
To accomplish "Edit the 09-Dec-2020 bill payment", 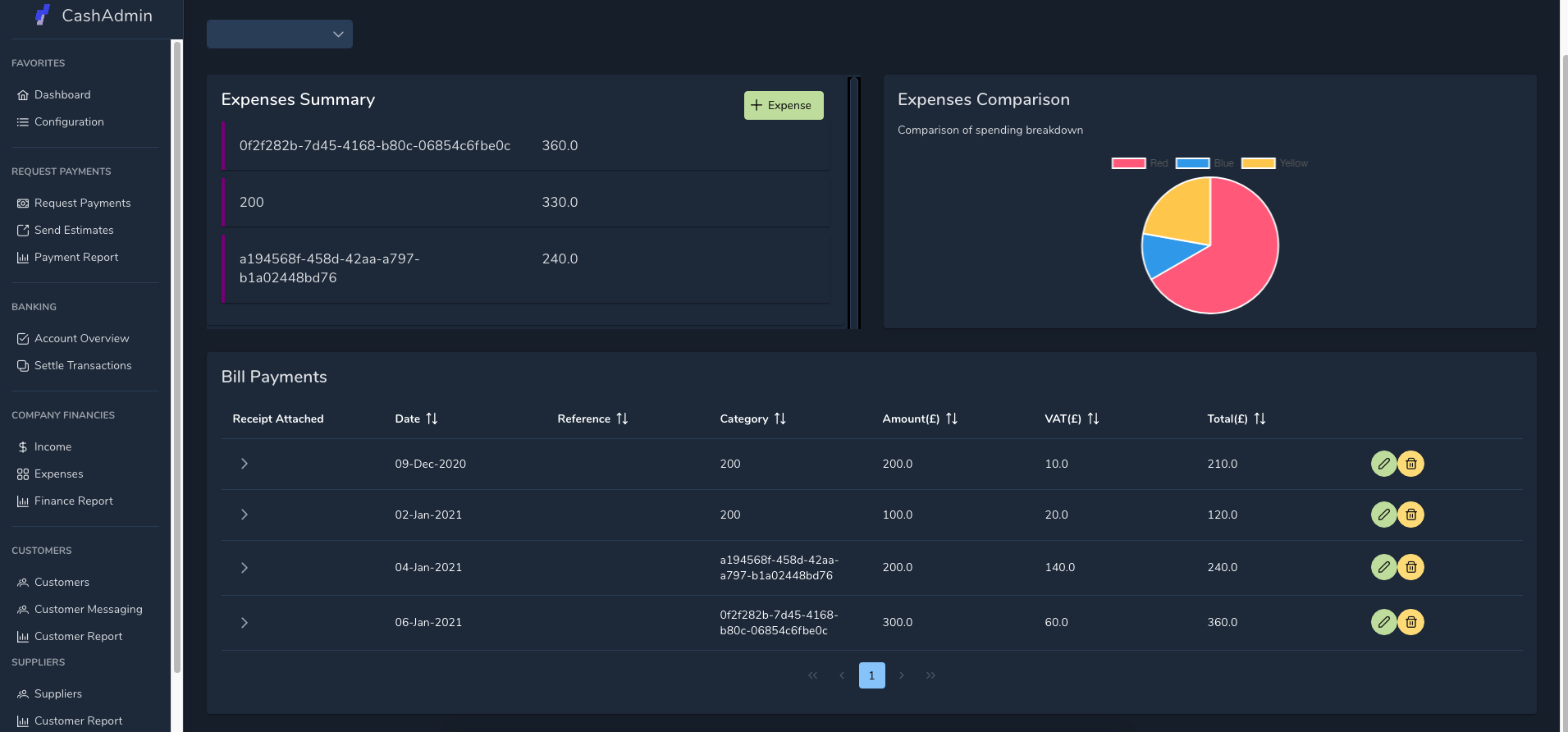I will click(x=1383, y=464).
